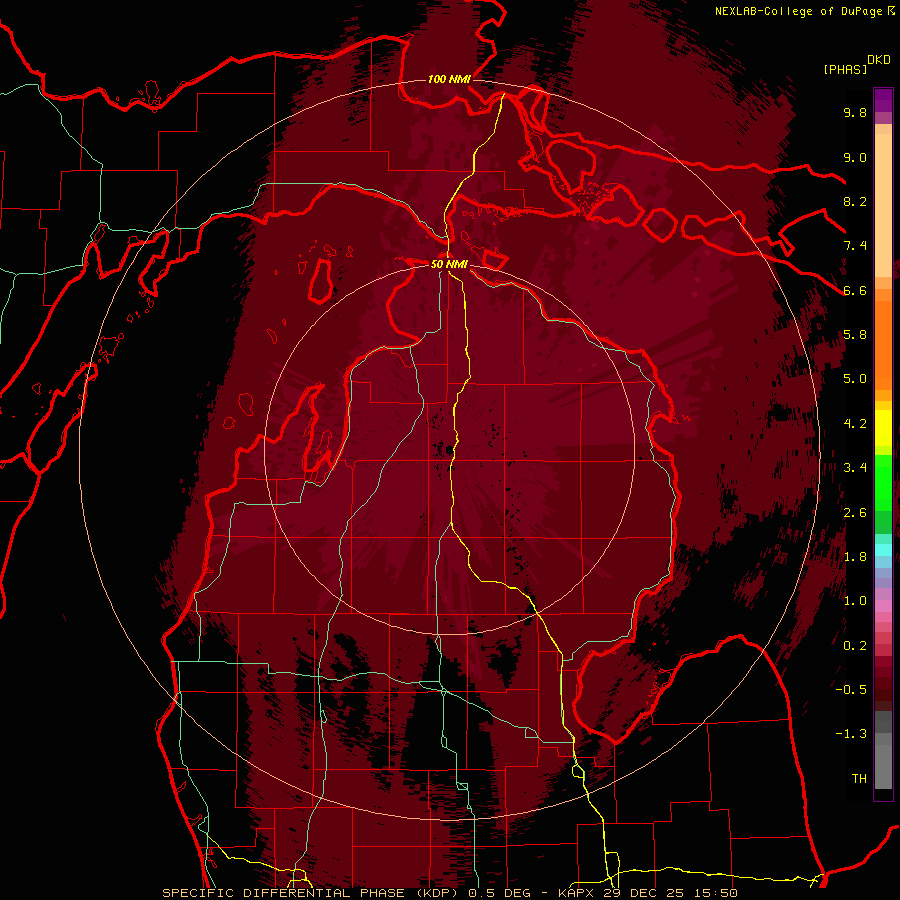
Task: Click the 3.4 legend scale value
Action: pyautogui.click(x=855, y=468)
